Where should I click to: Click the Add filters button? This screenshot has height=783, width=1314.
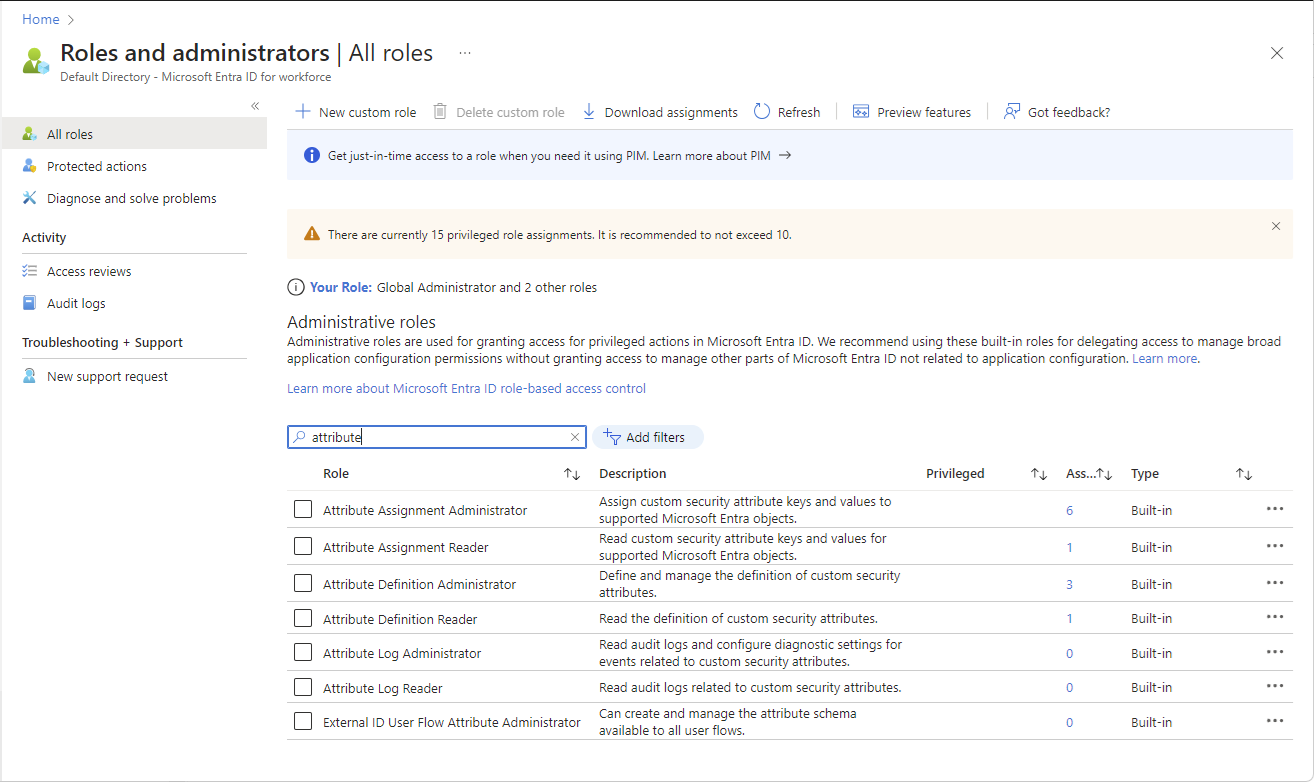648,437
